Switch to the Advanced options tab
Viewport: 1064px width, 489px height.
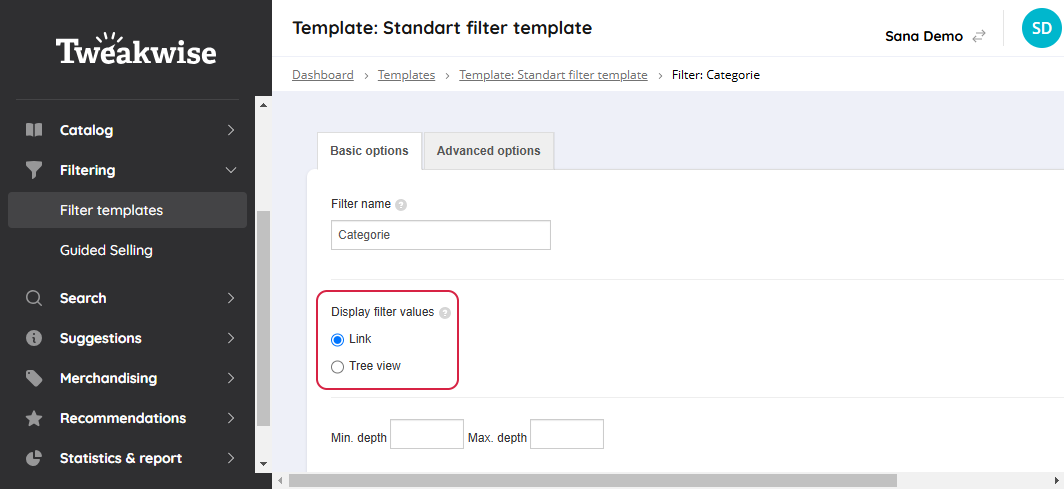489,151
